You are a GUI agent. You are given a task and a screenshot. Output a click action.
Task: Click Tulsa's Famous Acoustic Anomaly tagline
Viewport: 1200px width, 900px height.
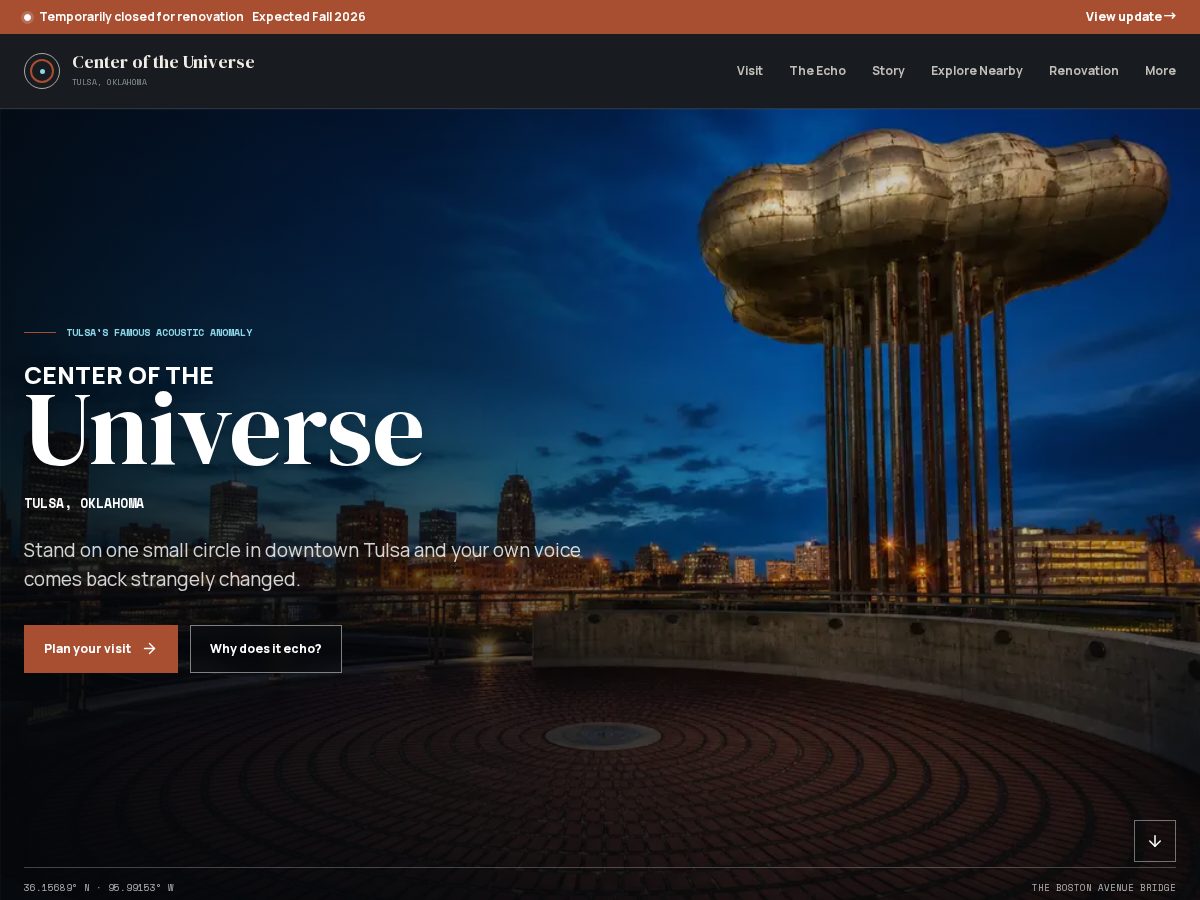160,333
